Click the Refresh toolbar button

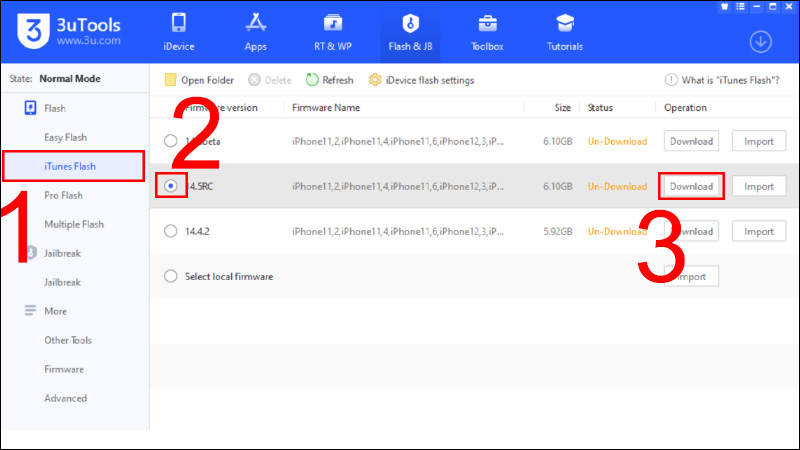coord(330,80)
